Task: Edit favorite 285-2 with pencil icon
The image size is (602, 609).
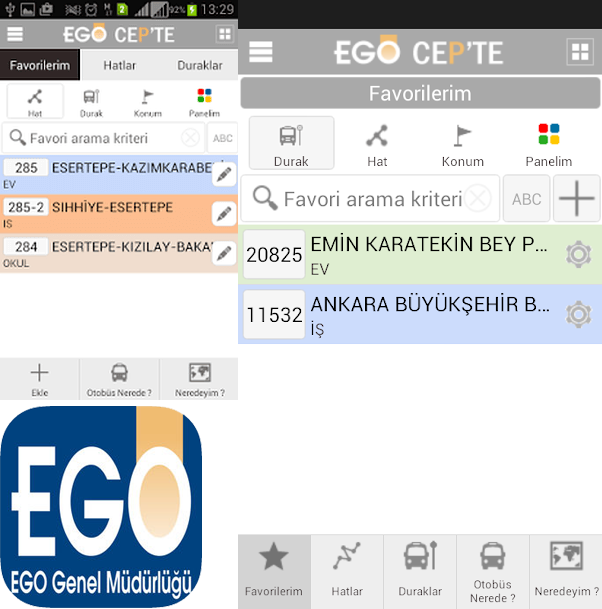Action: point(224,214)
